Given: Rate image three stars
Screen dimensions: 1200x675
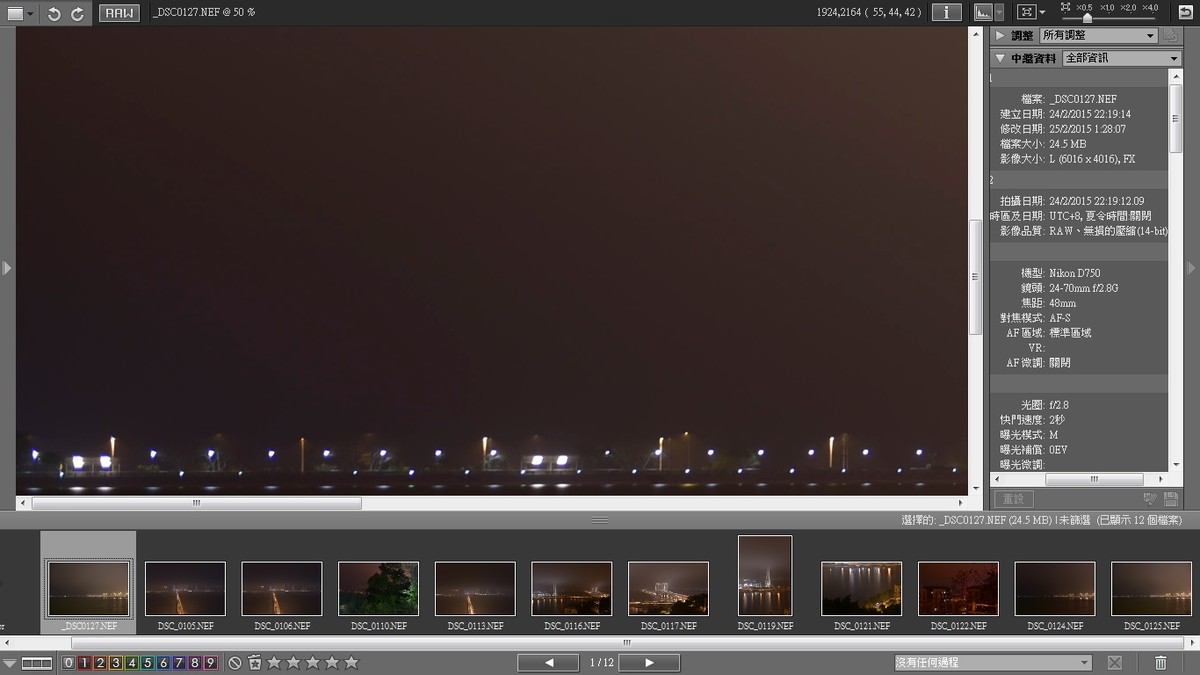Looking at the screenshot, I should 313,662.
